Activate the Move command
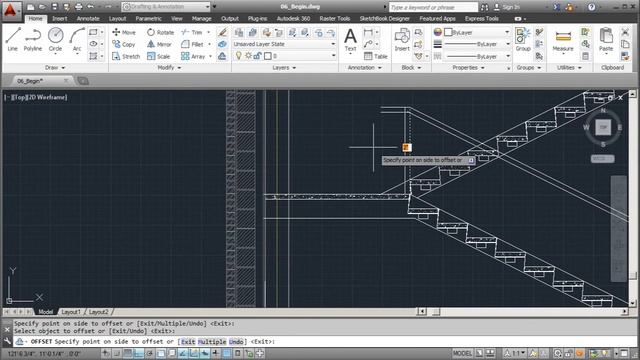640x360 pixels. pos(124,32)
